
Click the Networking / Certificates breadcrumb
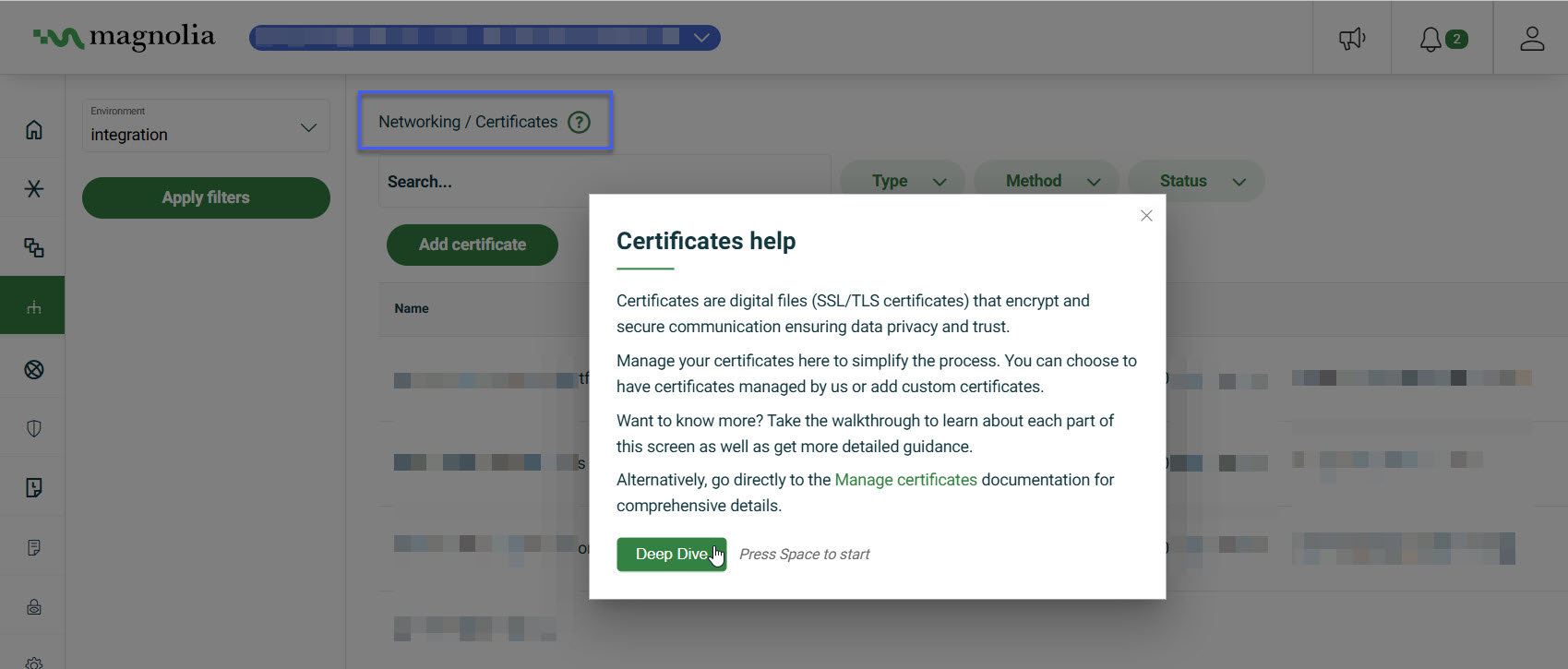[x=468, y=122]
